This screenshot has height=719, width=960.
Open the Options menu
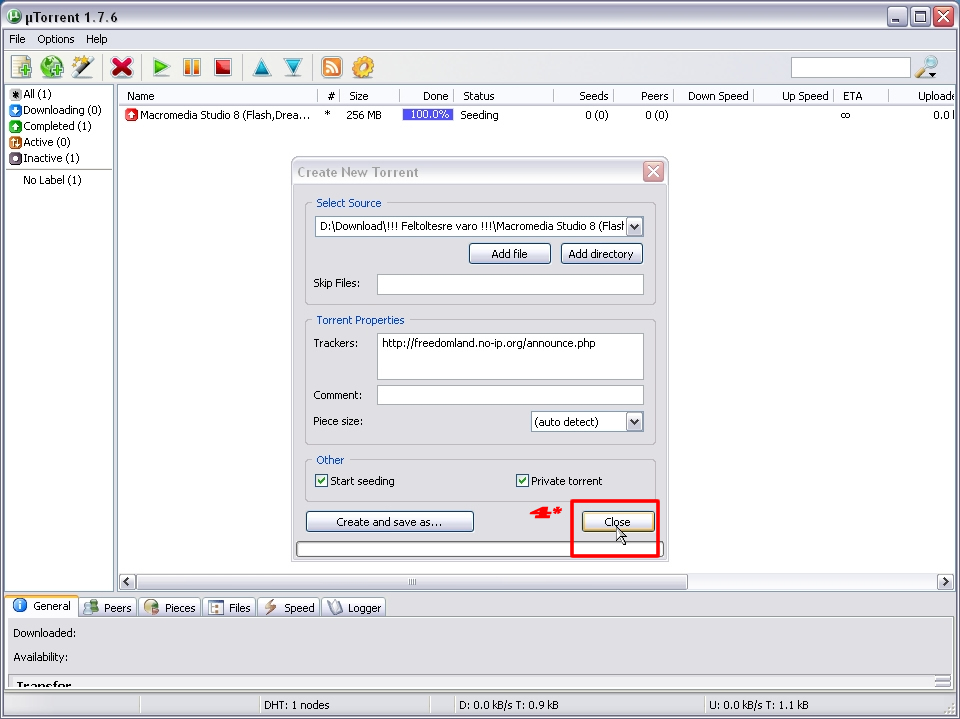coord(56,39)
